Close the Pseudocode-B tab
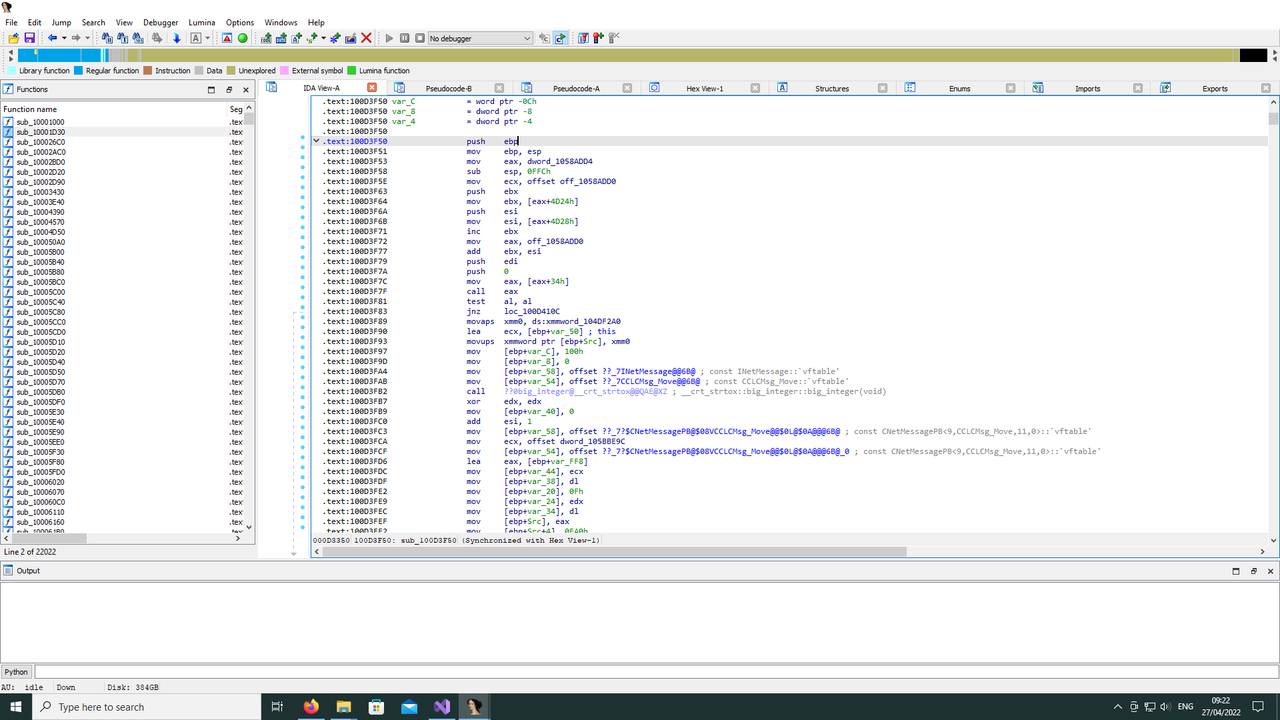This screenshot has width=1280, height=720. 499,88
